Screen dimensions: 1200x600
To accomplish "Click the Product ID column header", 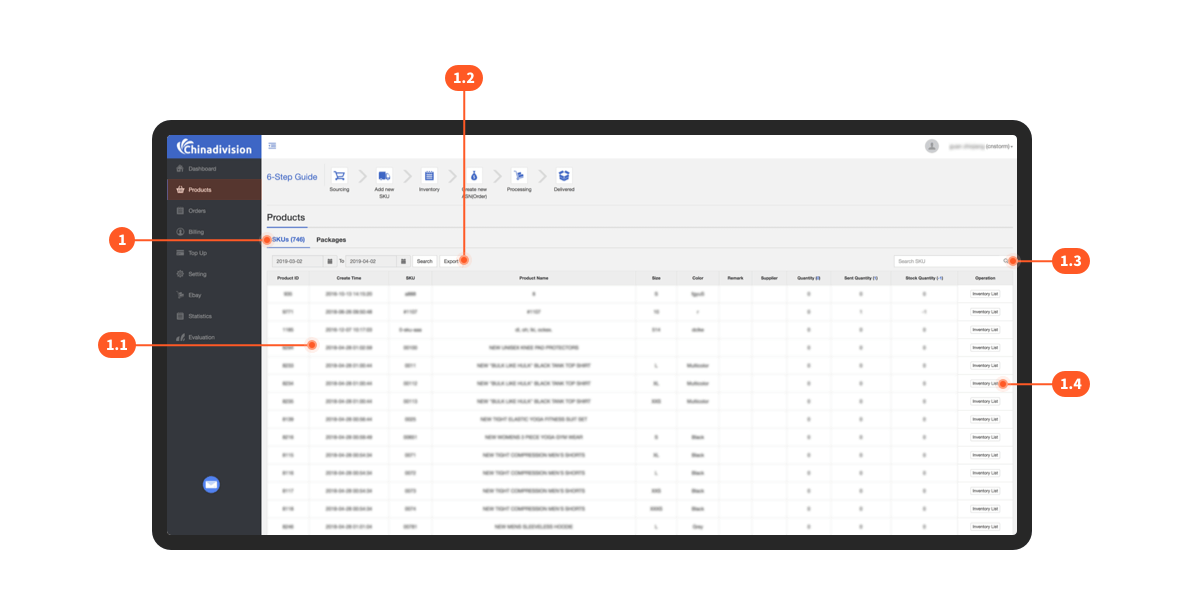I will pyautogui.click(x=288, y=277).
